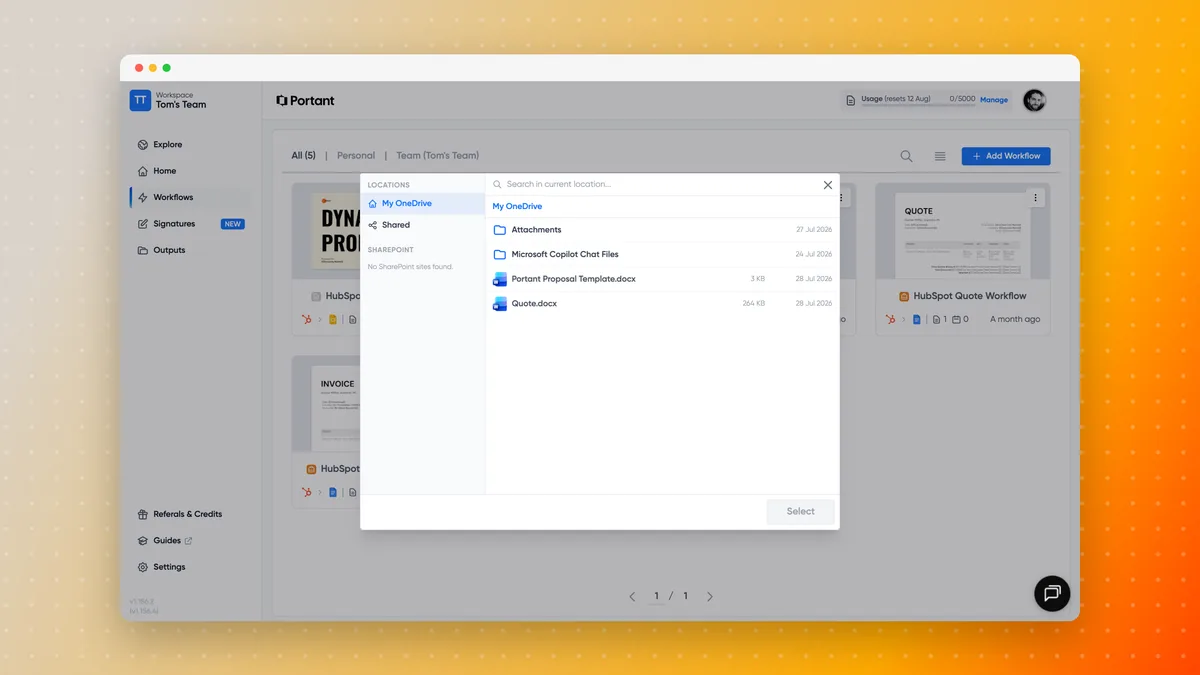Screen dimensions: 1200x675
Task: Open HubSpot Quote Workflow options menu
Action: 1036,198
